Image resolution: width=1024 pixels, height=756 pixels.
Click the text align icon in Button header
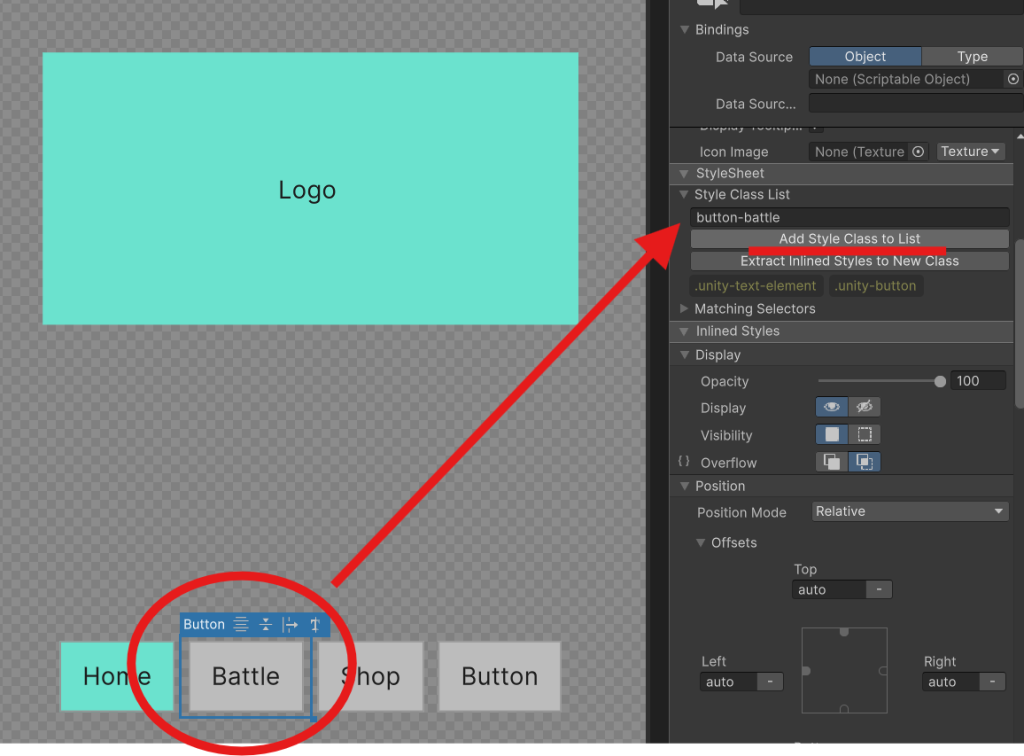click(241, 624)
